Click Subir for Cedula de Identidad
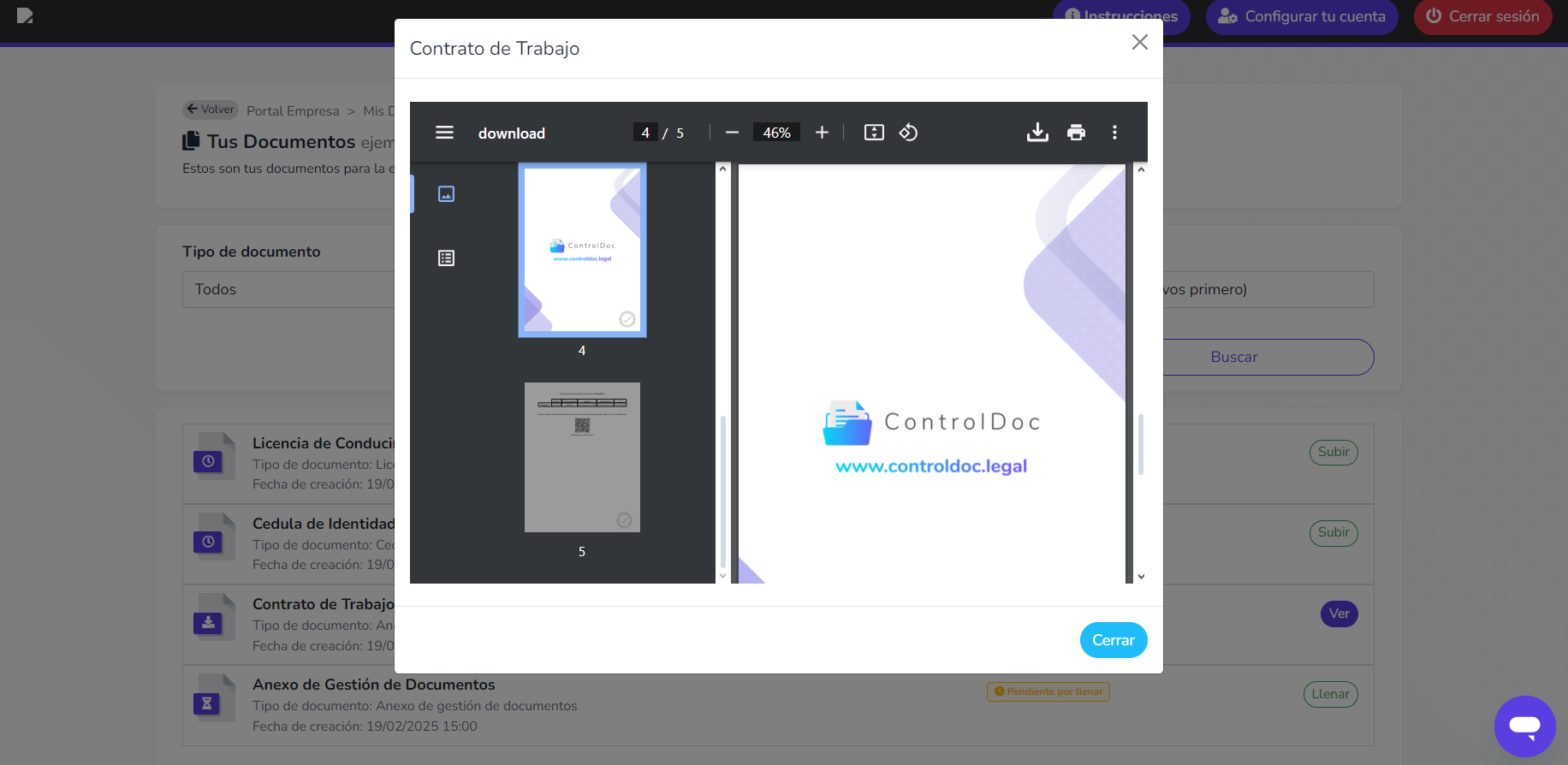Screen dimensions: 1568x765 click(1333, 532)
